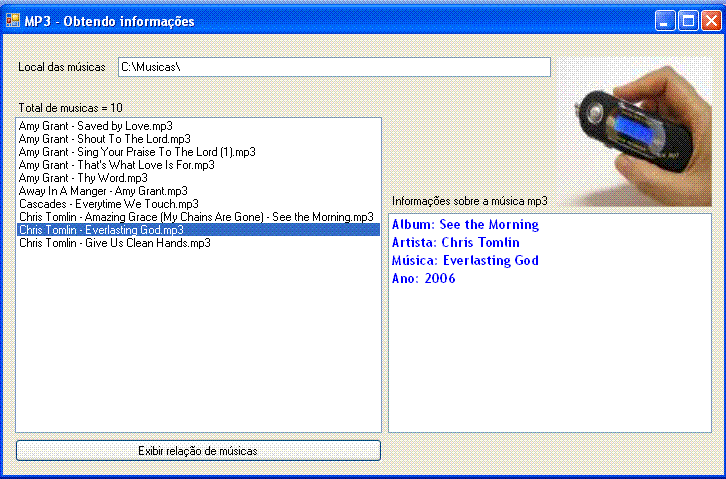
Task: Click the Local das músicas label
Action: (x=62, y=67)
